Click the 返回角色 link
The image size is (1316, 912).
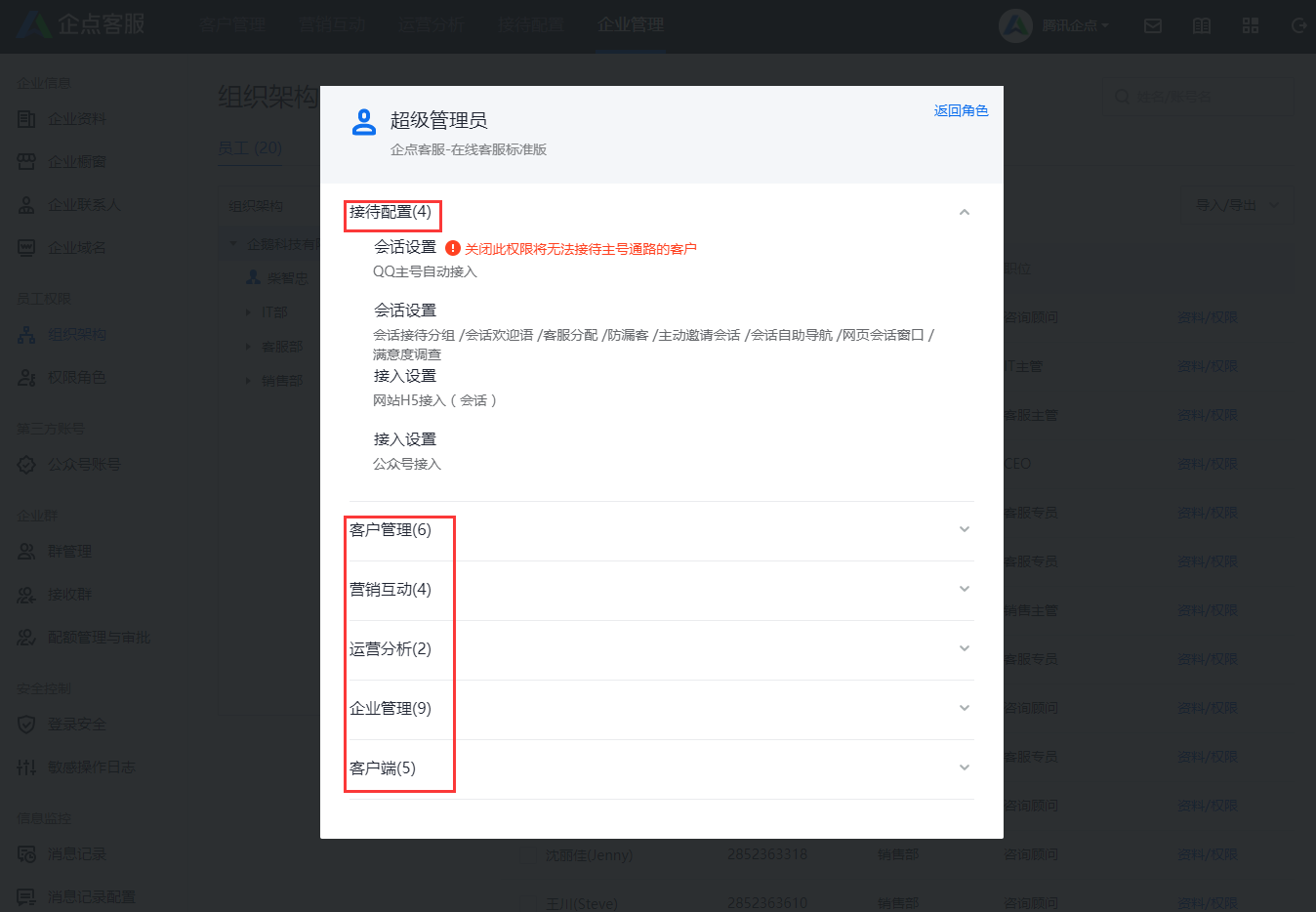pyautogui.click(x=961, y=110)
